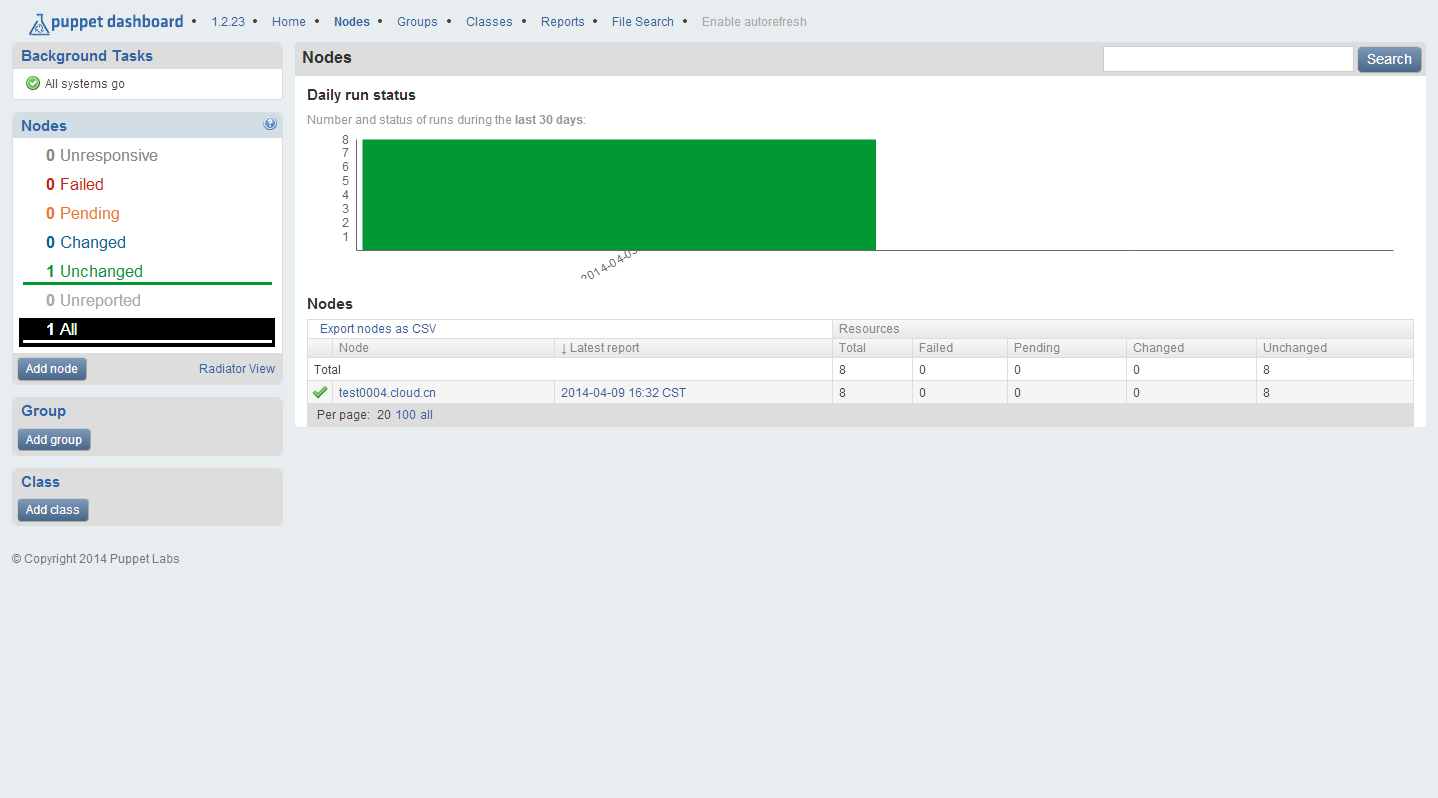Filter by Pending nodes
The width and height of the screenshot is (1438, 798).
(83, 214)
